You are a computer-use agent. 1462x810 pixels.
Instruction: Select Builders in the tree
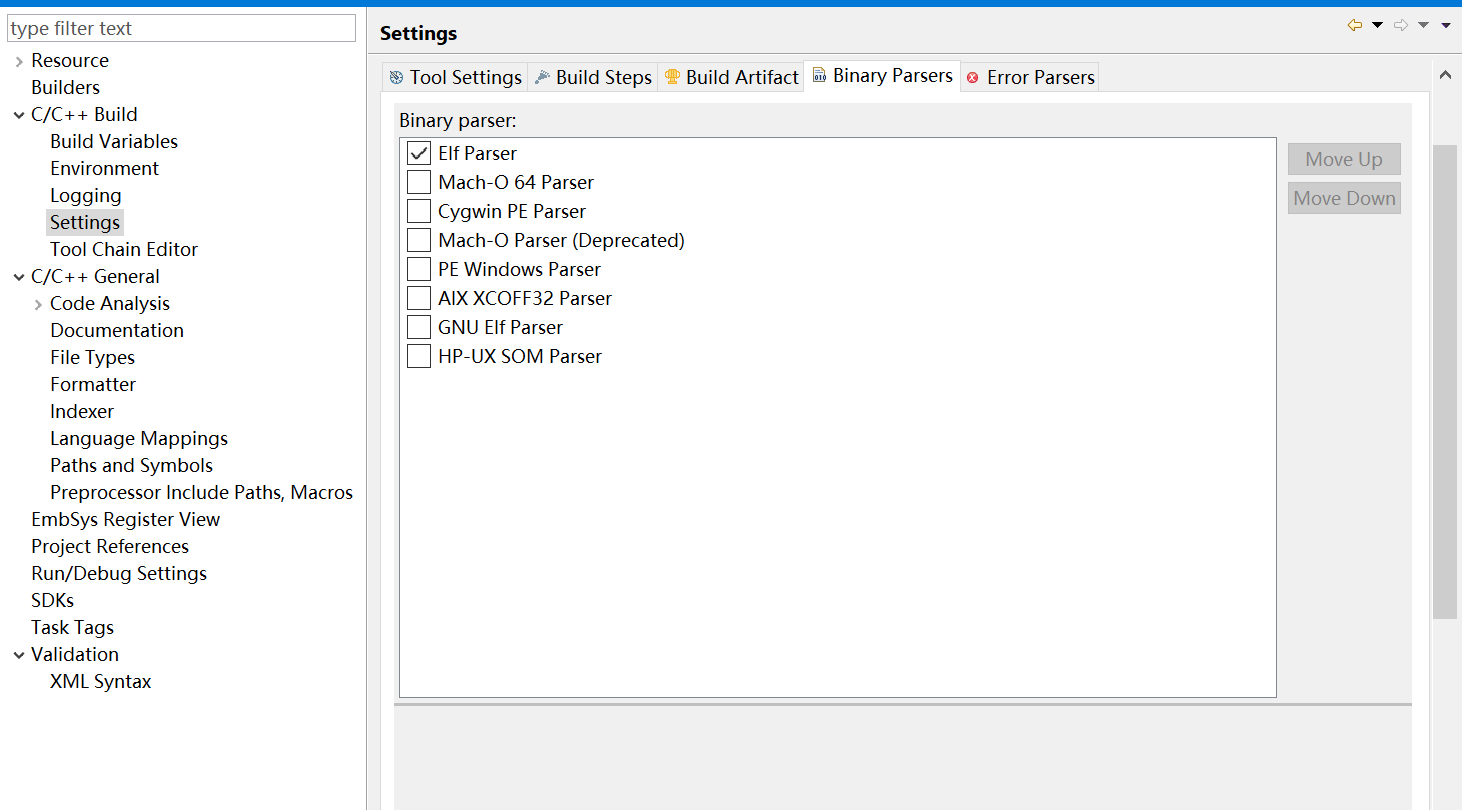point(65,87)
